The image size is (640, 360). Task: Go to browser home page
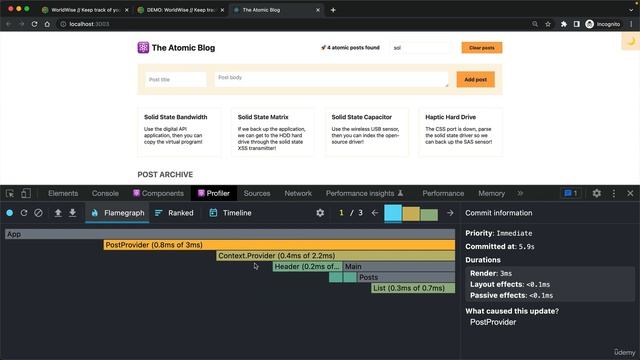pyautogui.click(x=47, y=24)
